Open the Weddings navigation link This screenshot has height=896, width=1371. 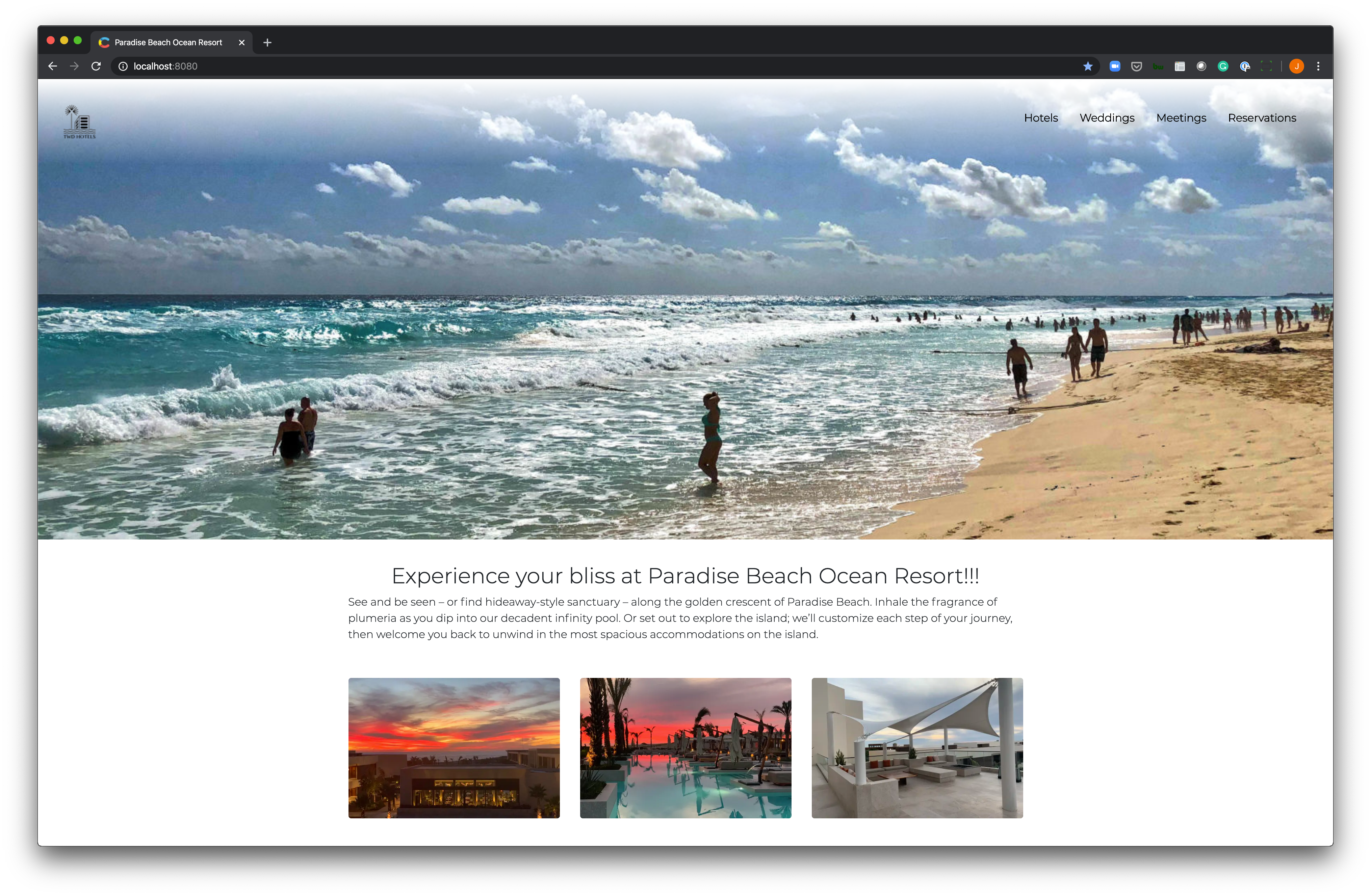click(1107, 118)
